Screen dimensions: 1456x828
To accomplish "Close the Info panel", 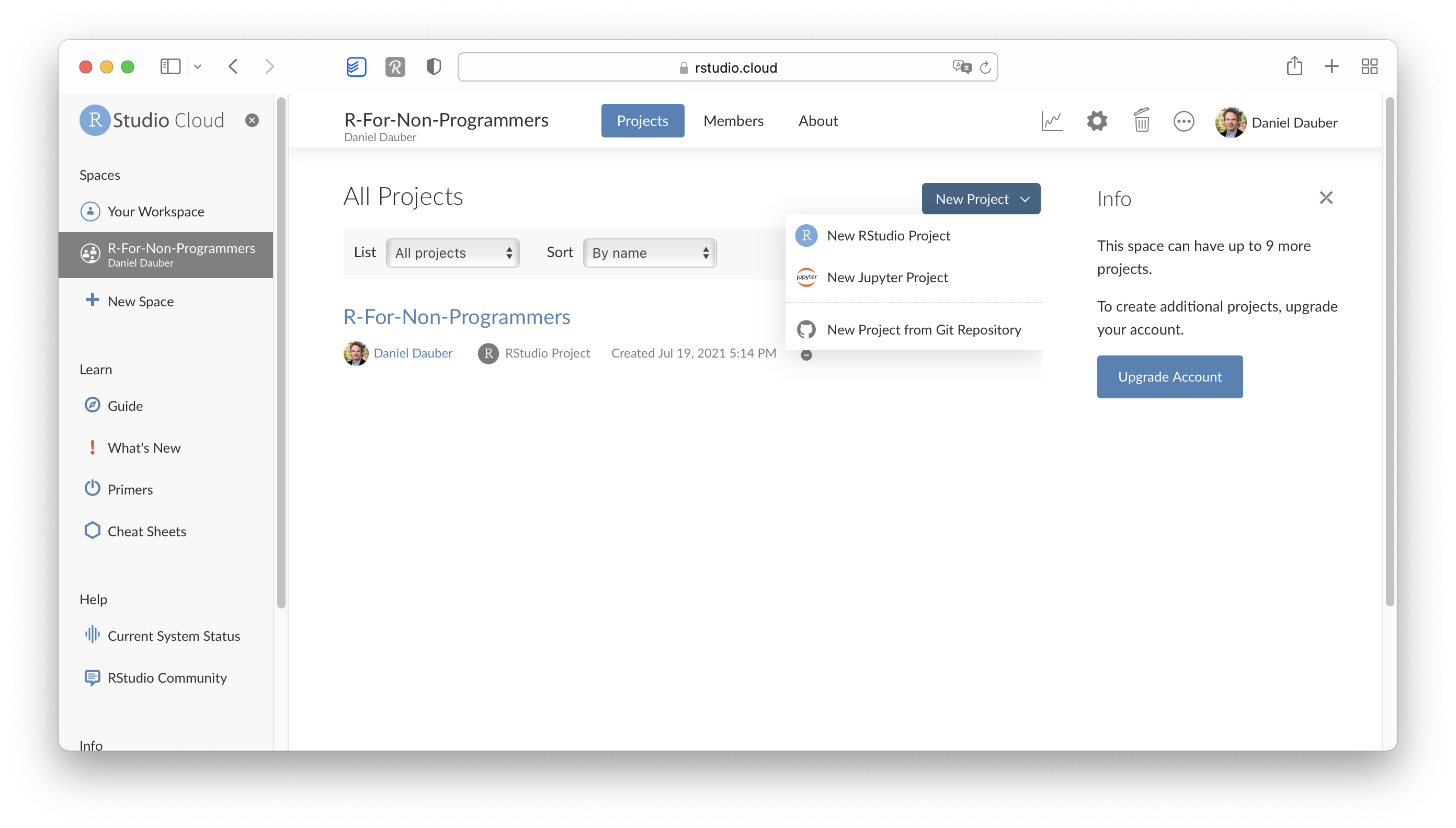I will tap(1326, 197).
